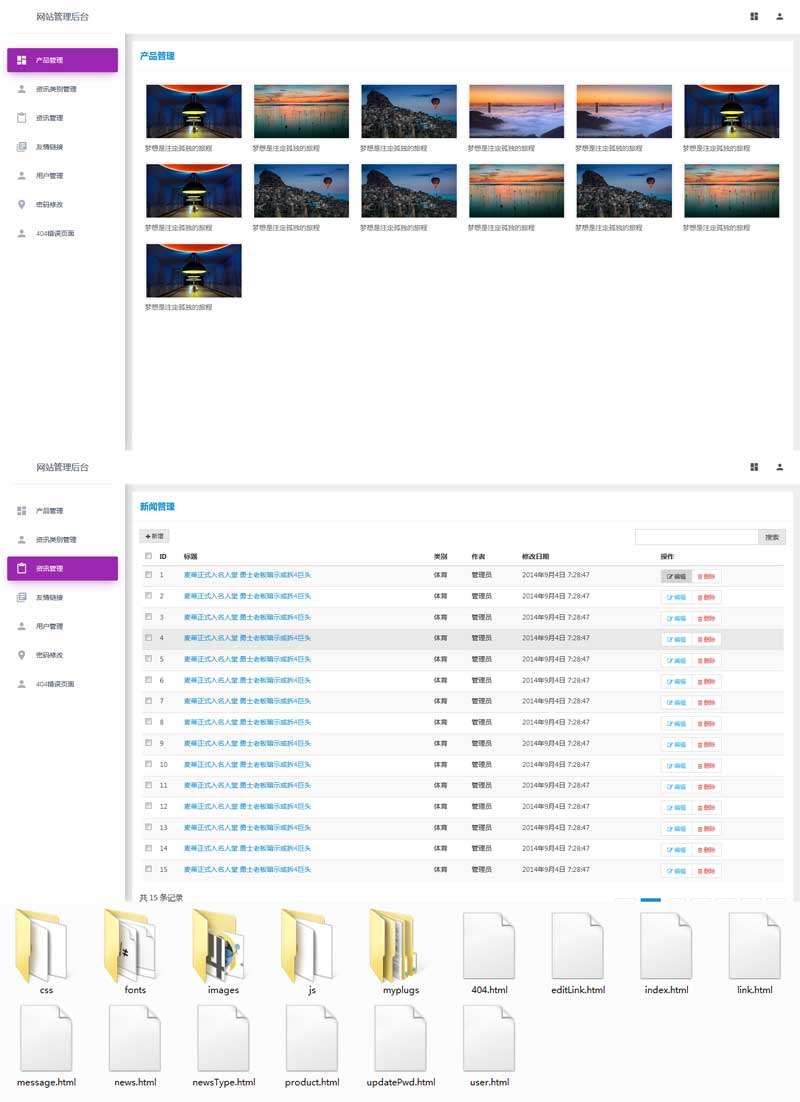800x1102 pixels.
Task: Click the product.html file icon
Action: point(311,1038)
